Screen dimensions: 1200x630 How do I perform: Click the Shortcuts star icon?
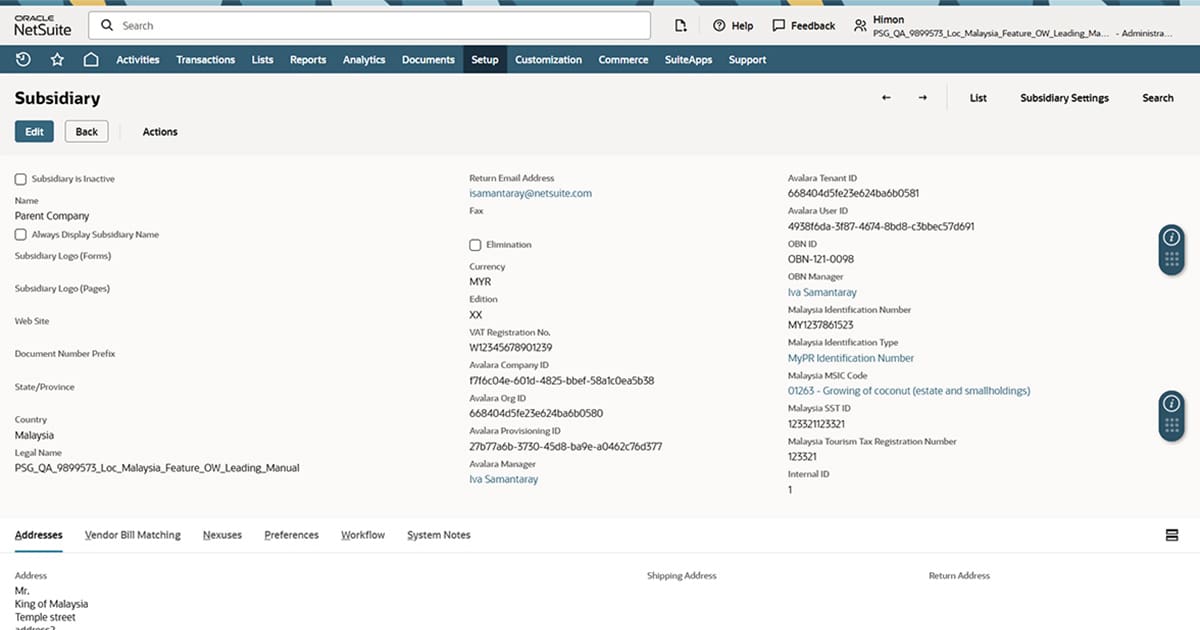tap(57, 60)
